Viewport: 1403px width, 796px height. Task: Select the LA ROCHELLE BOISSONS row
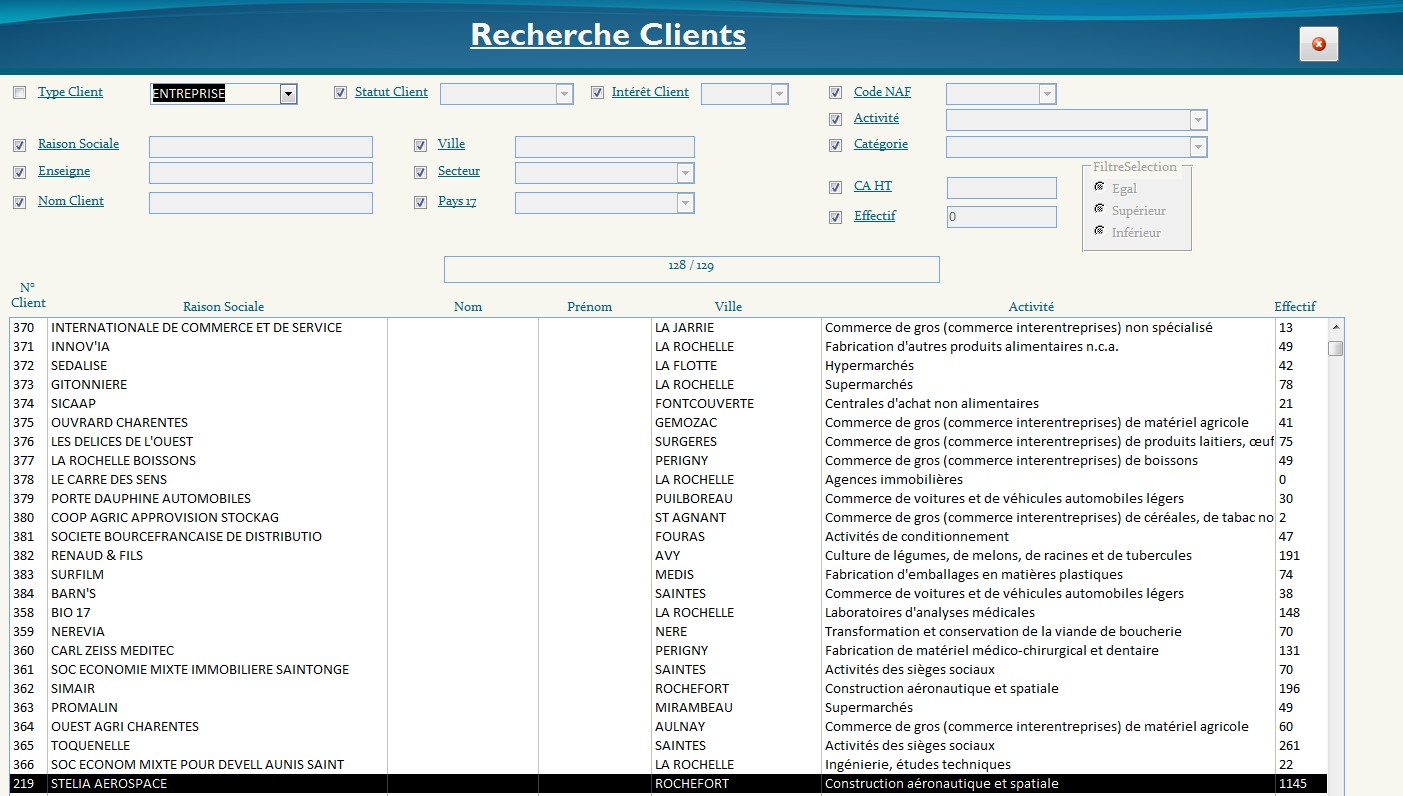point(668,461)
